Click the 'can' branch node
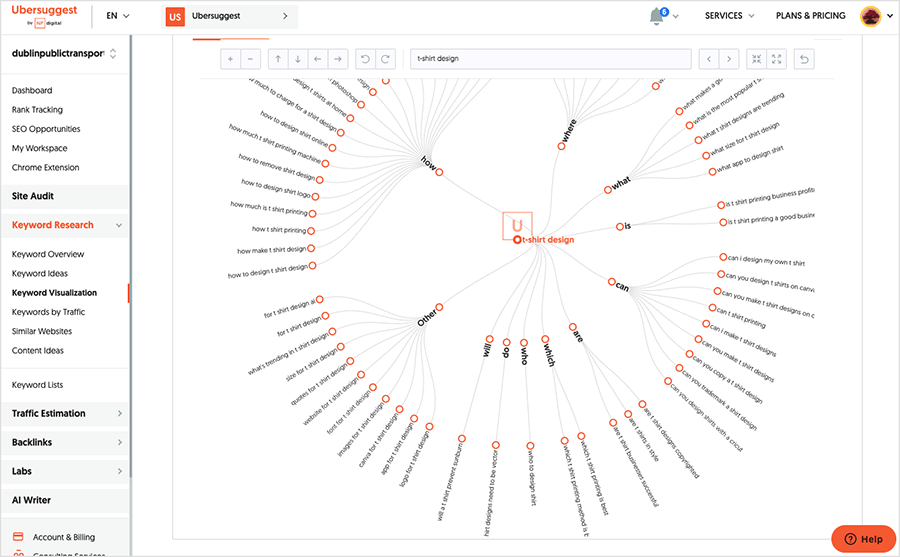 tap(612, 281)
